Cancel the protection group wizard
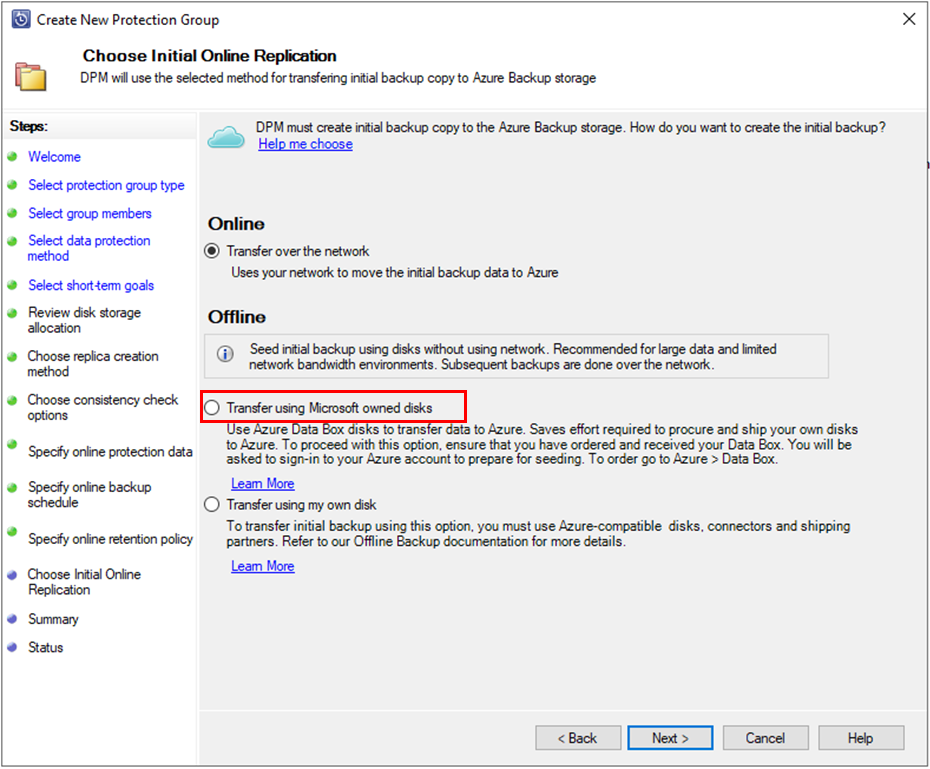The image size is (930, 769). click(765, 738)
